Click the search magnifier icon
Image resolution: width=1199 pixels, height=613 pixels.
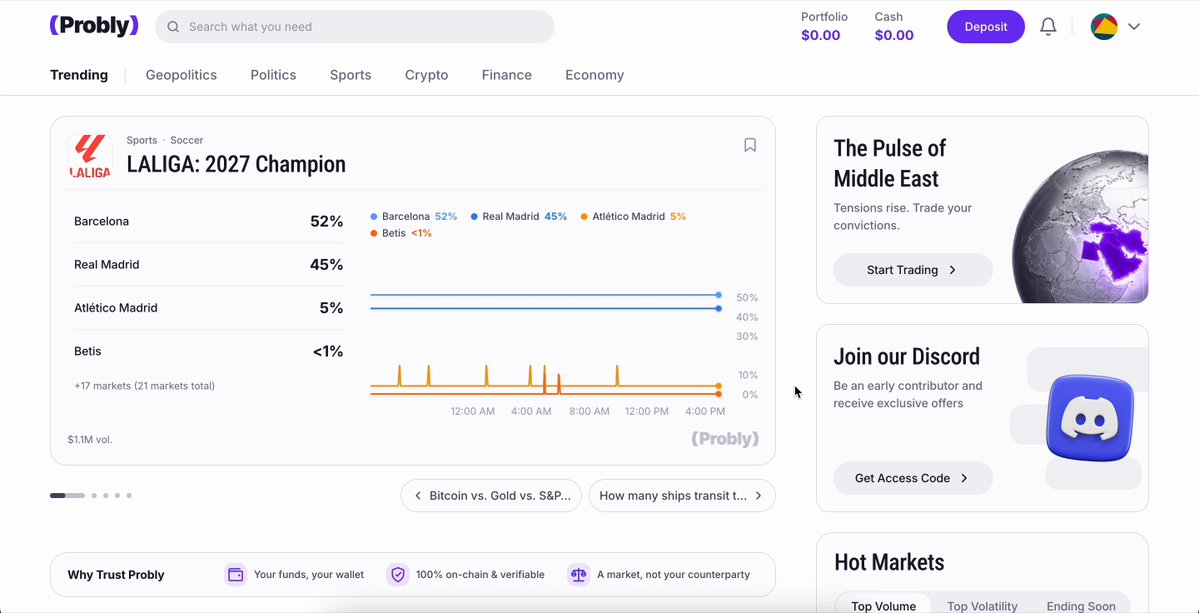174,27
